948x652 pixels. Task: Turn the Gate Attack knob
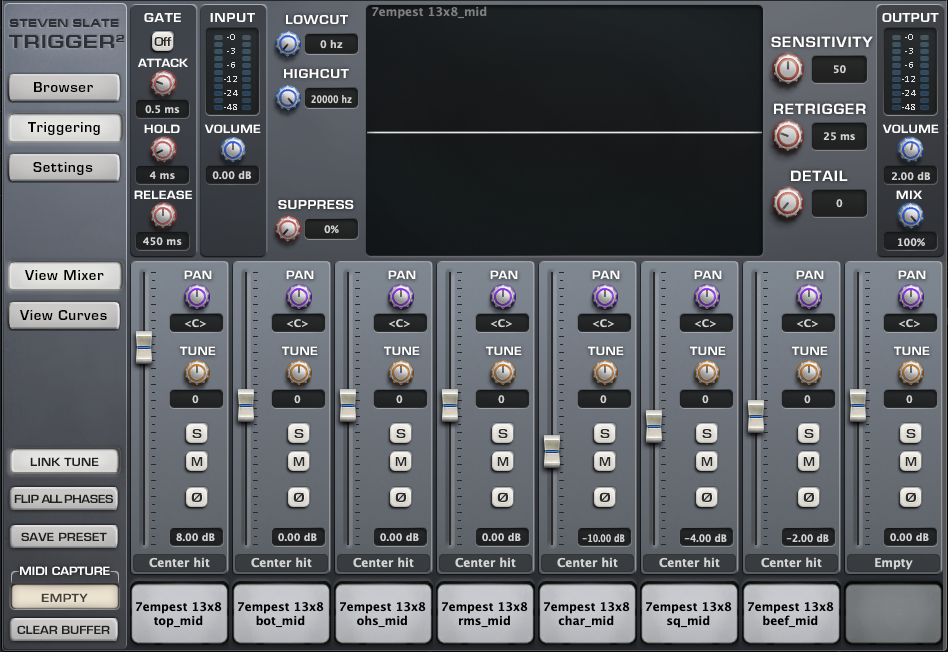pyautogui.click(x=163, y=84)
